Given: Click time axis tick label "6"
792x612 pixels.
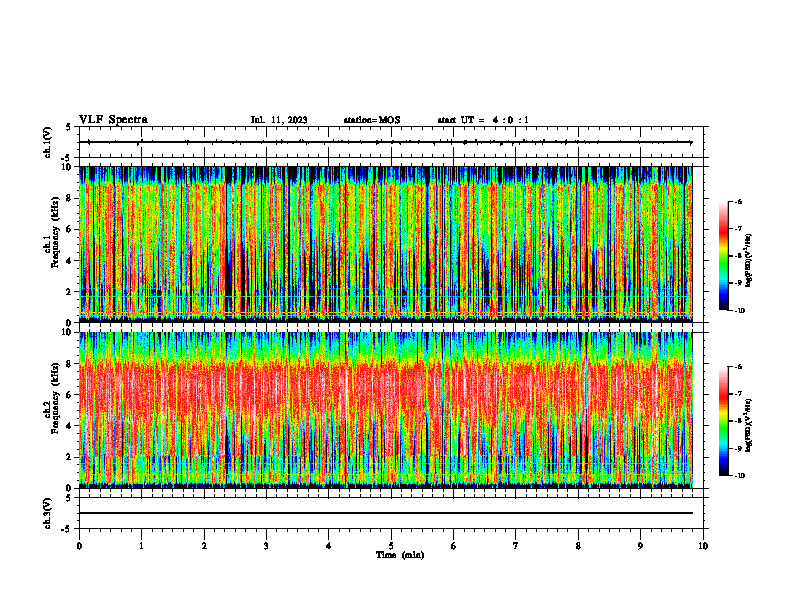Looking at the screenshot, I should [x=454, y=546].
